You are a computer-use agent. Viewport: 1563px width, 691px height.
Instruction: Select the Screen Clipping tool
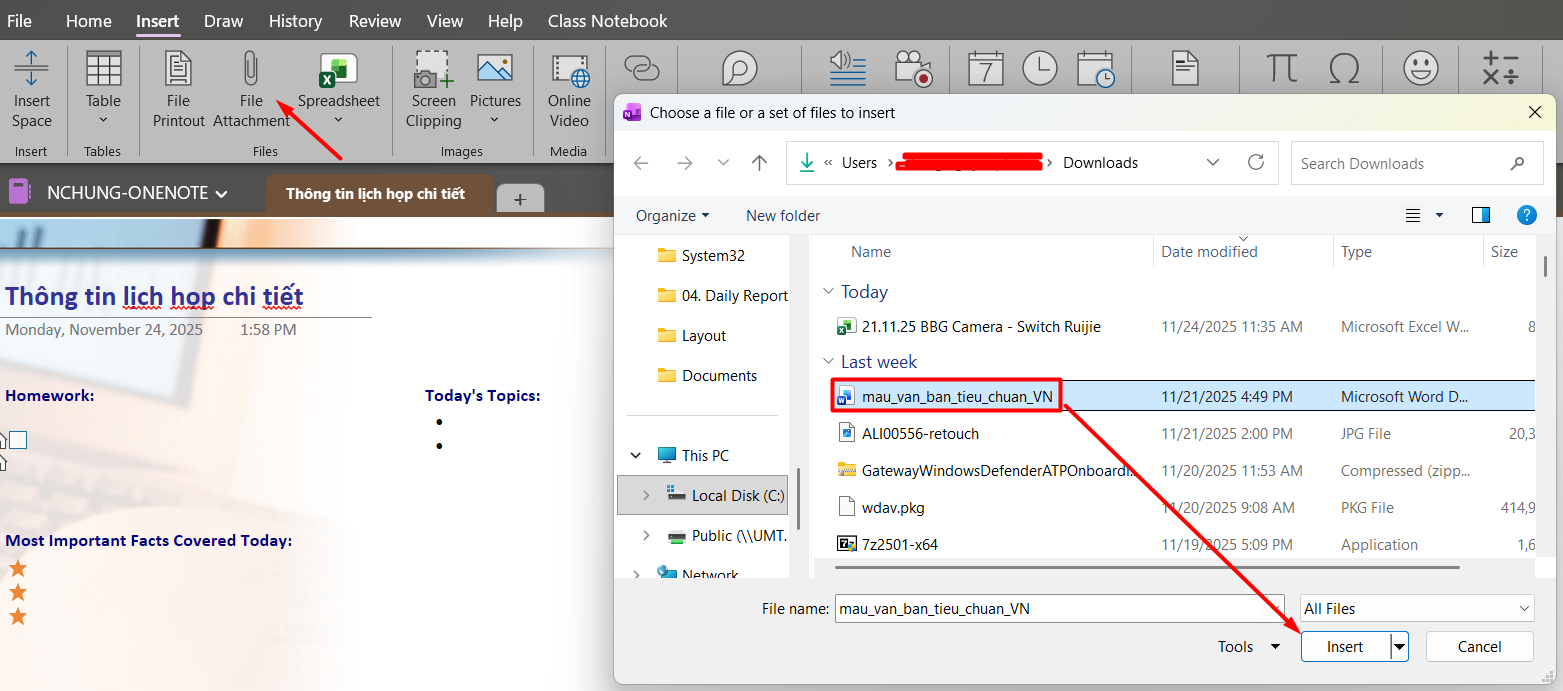(433, 70)
